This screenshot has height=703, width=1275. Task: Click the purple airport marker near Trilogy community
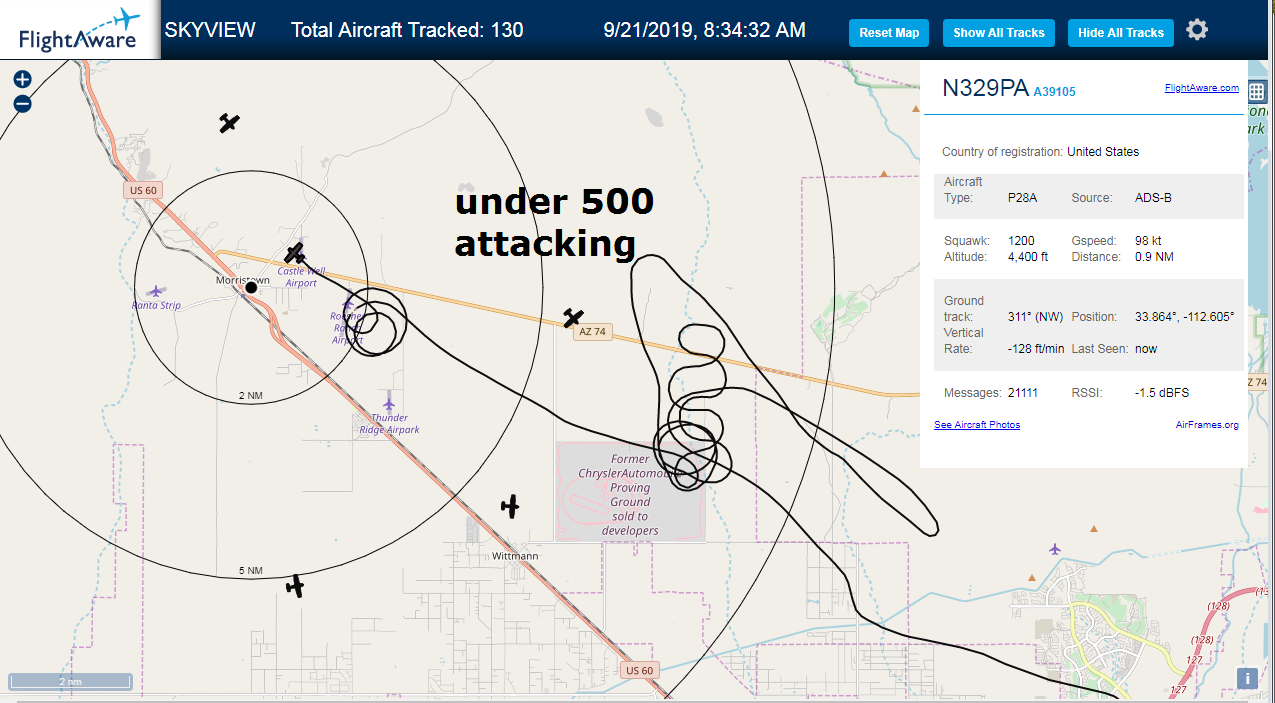tap(1055, 549)
